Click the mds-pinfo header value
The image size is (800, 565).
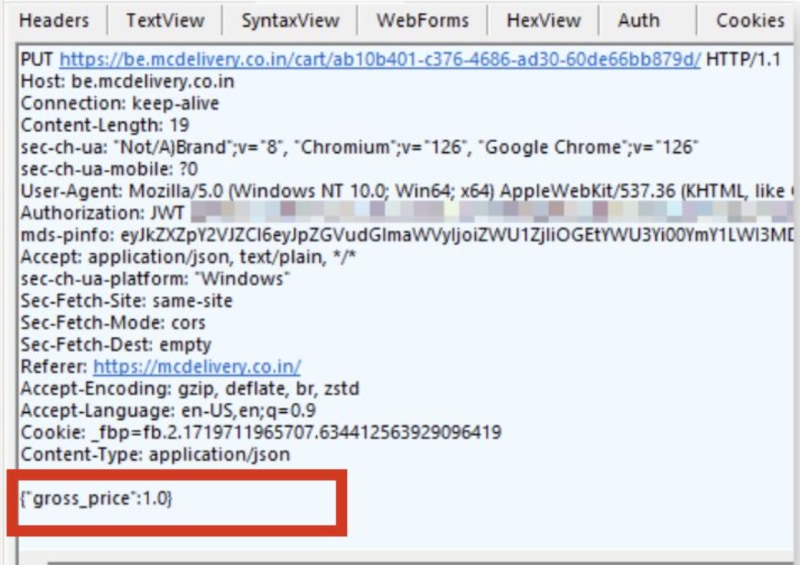tap(450, 236)
